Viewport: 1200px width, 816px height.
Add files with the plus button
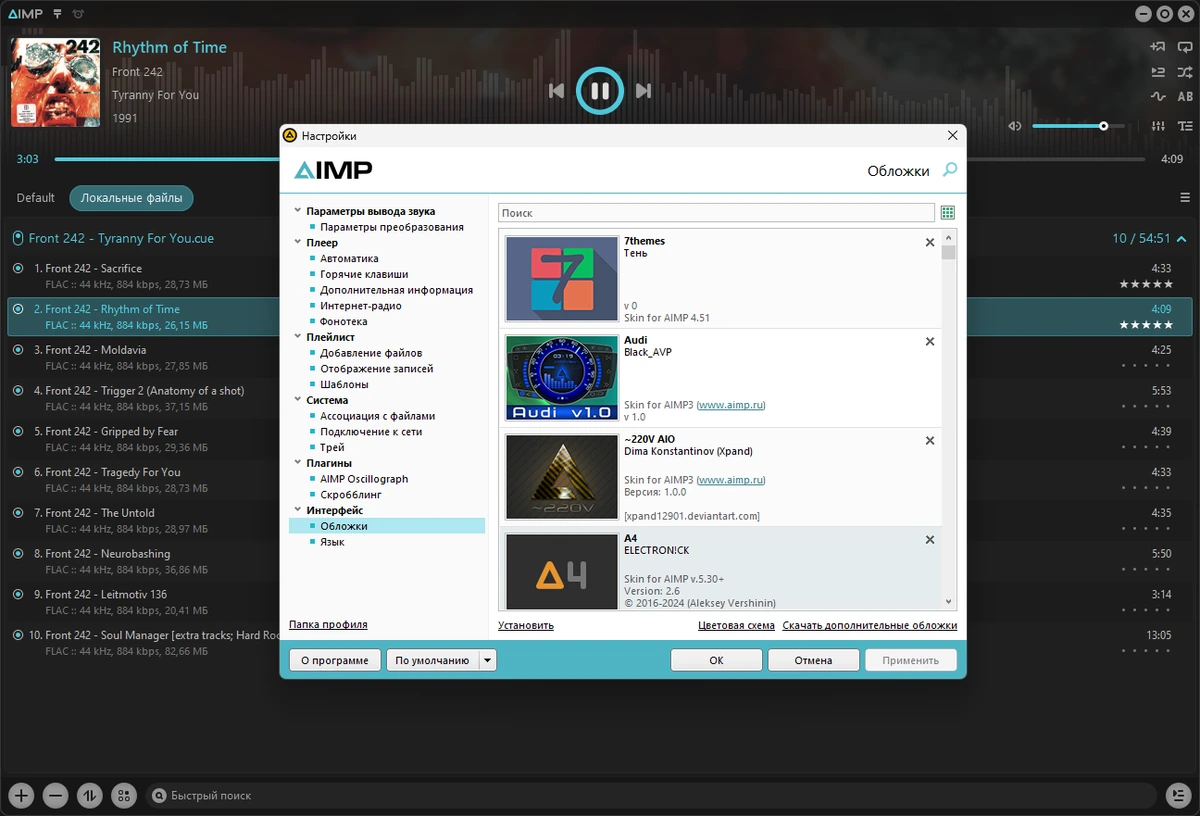point(21,796)
